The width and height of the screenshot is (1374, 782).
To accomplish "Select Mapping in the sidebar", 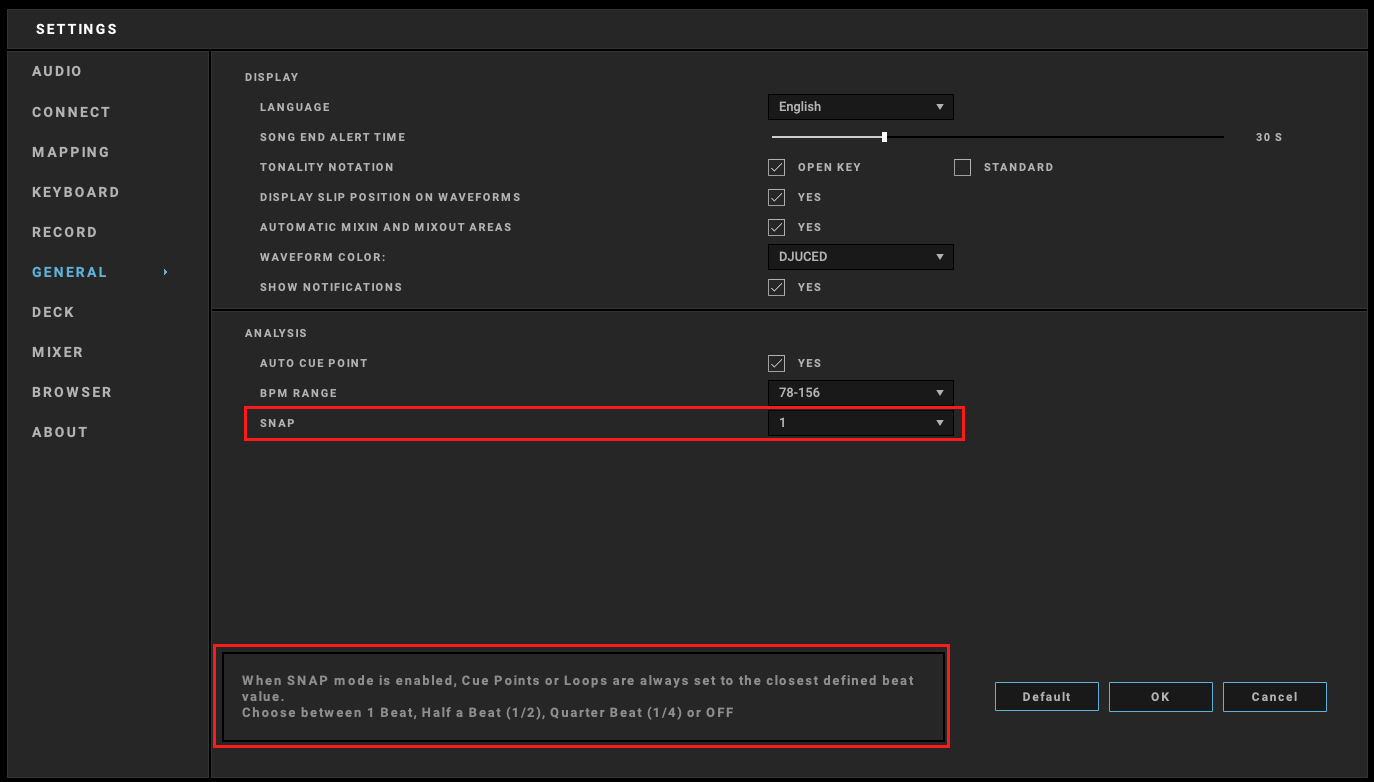I will pos(71,152).
